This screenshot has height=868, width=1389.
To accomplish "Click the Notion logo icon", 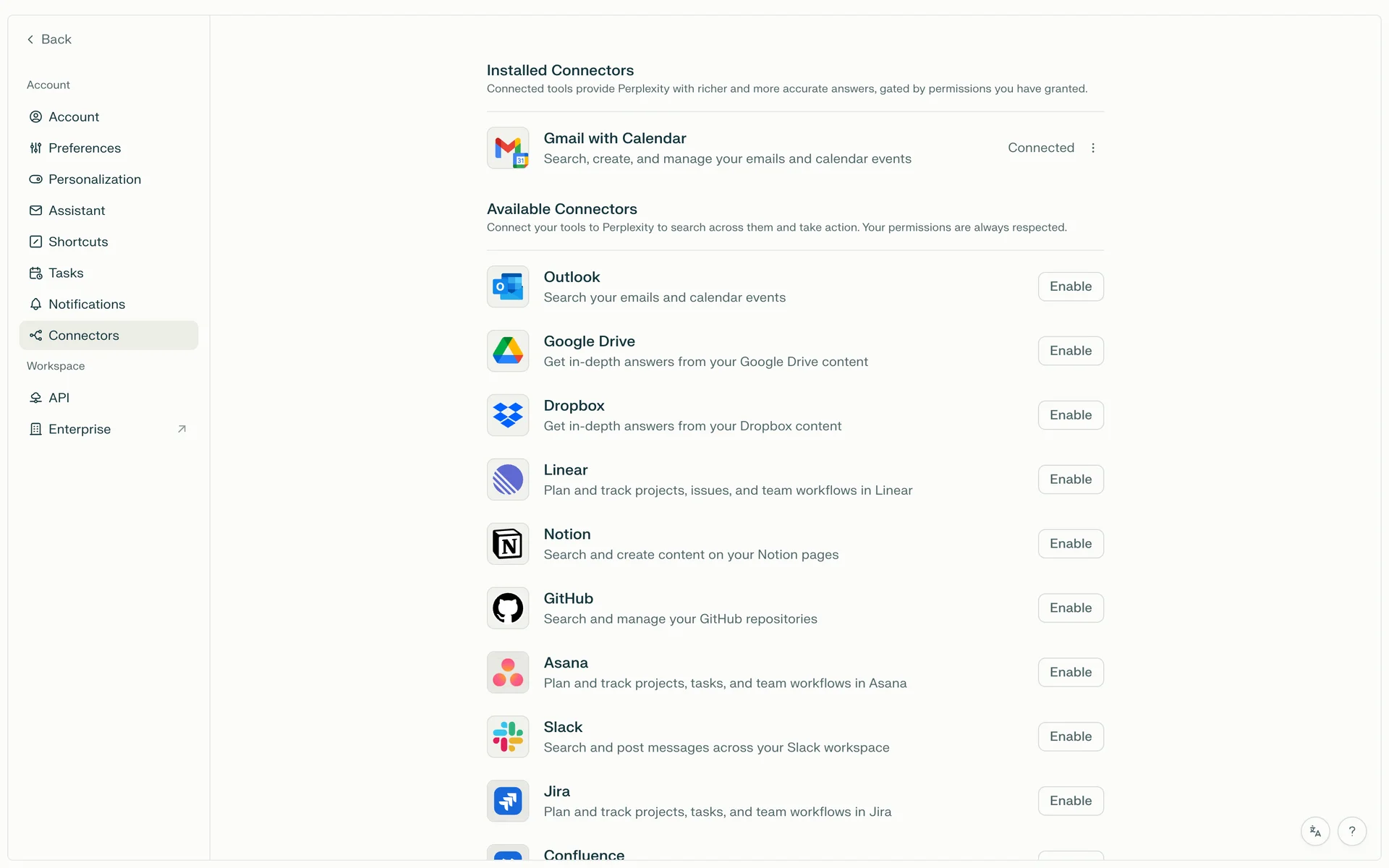I will [x=508, y=544].
